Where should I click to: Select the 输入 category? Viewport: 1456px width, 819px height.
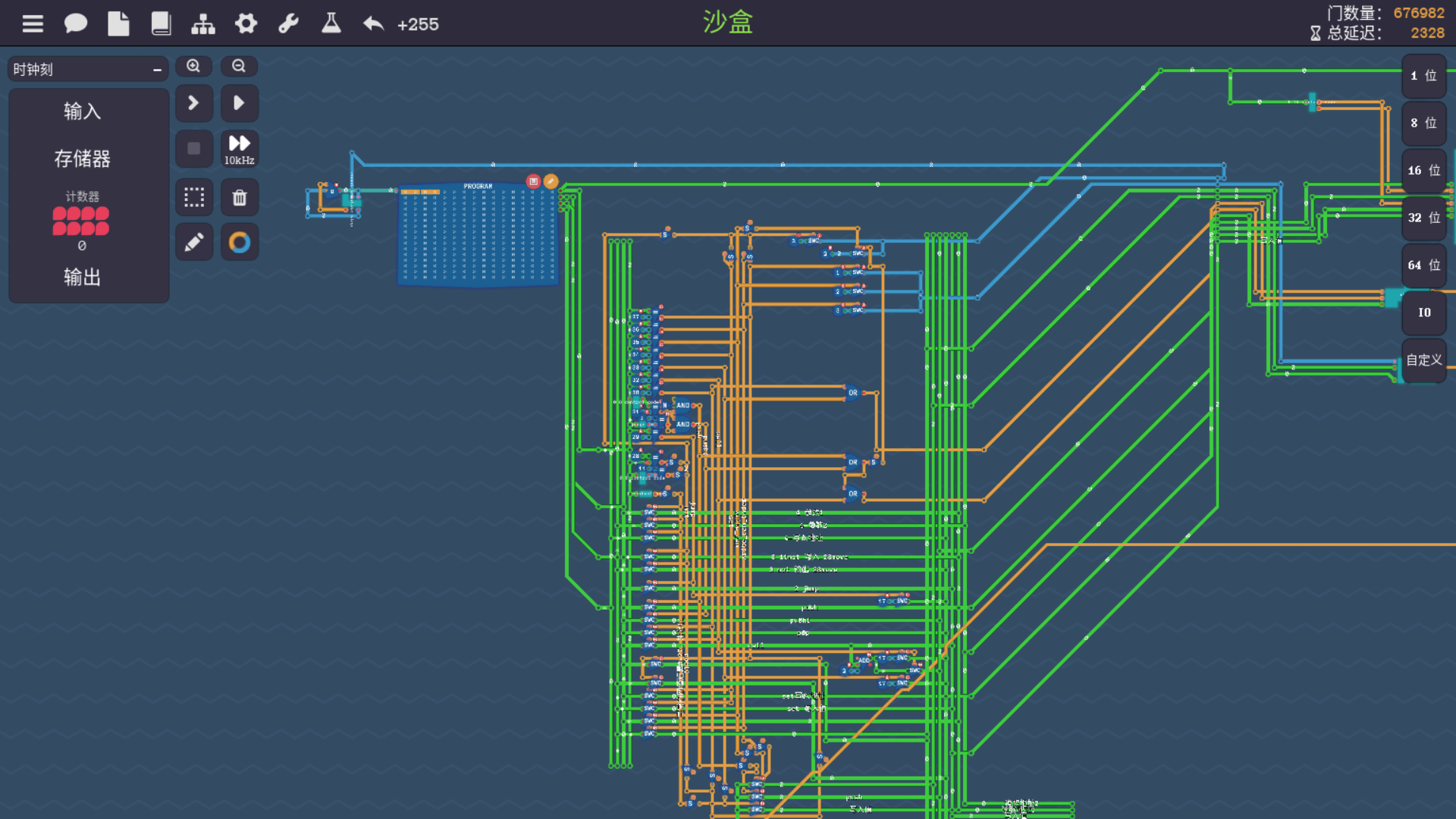(x=82, y=111)
